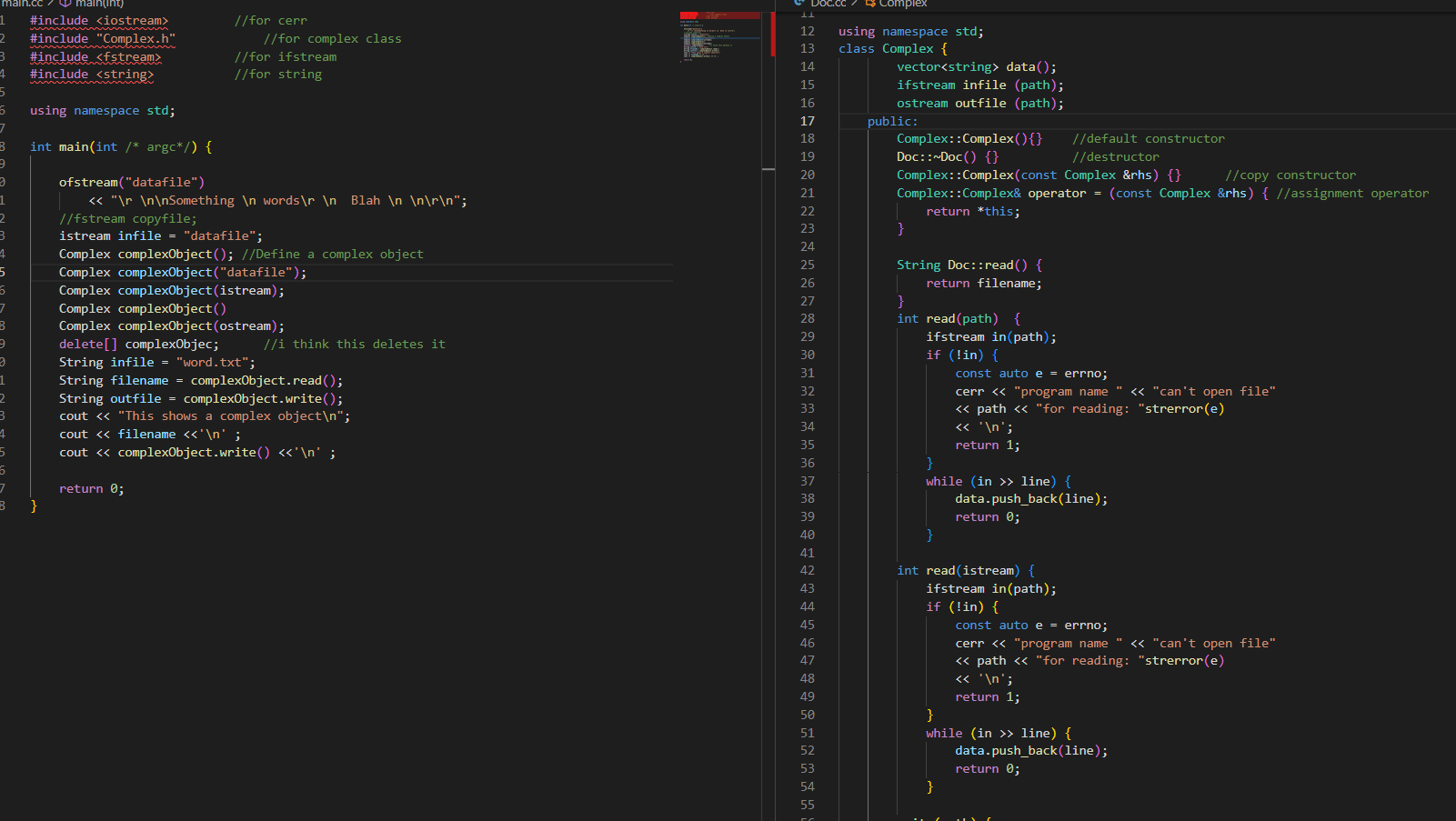Click the 'int read(istream) {' definition
This screenshot has width=1456, height=821.
click(x=966, y=570)
